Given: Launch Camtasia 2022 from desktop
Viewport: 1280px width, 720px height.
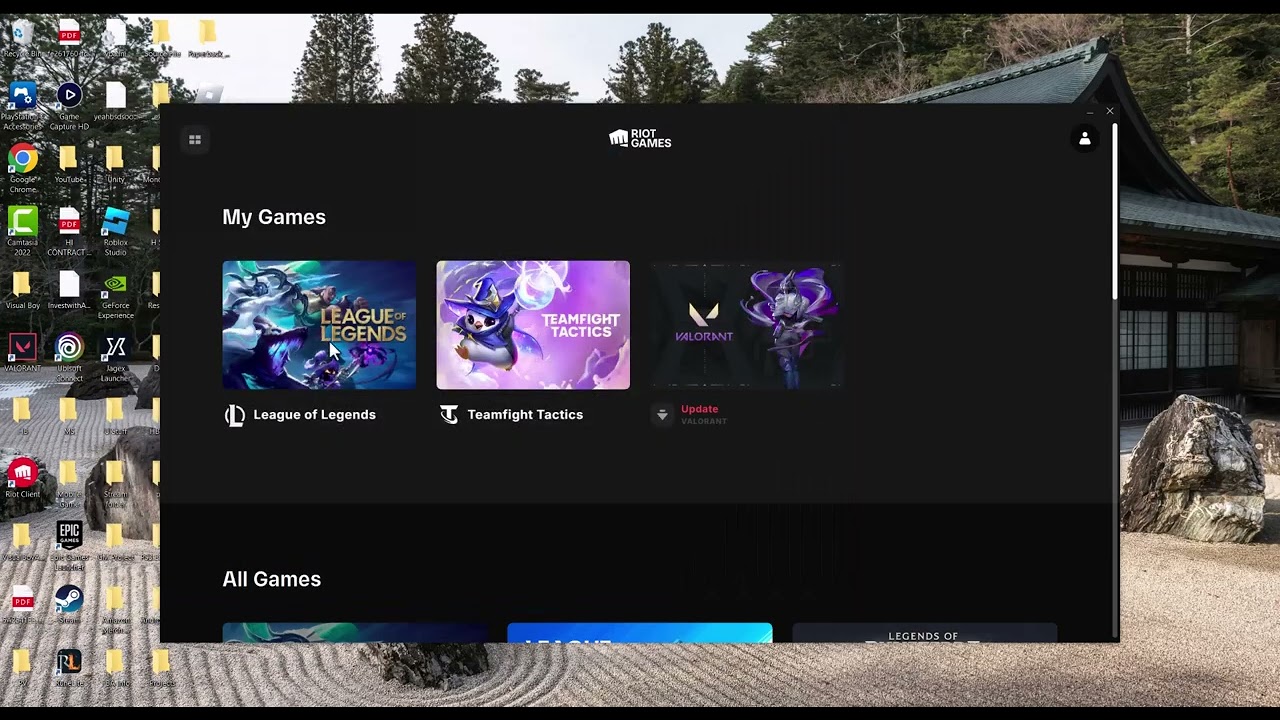Looking at the screenshot, I should pos(22,232).
